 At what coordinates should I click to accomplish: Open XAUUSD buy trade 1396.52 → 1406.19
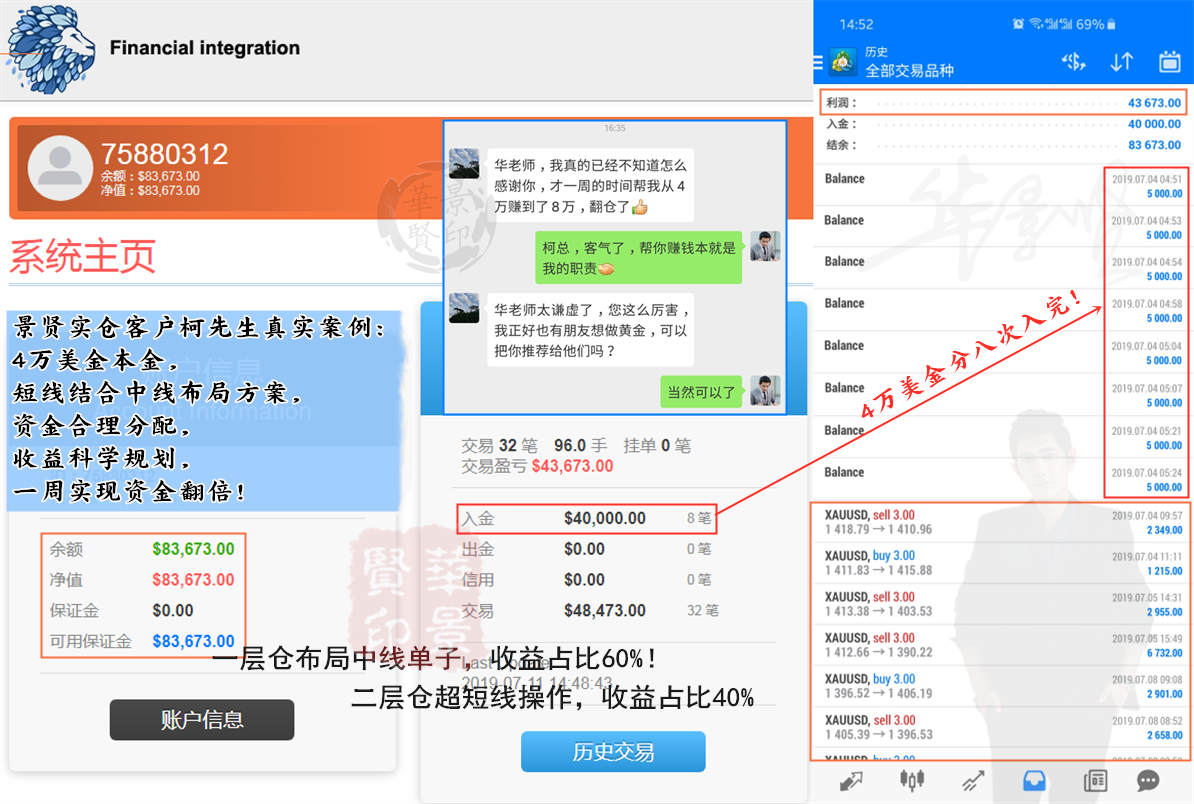tap(1003, 687)
